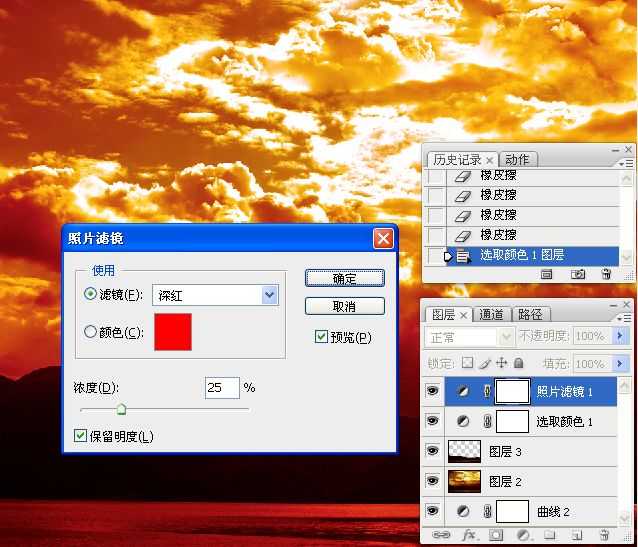Delete layer trash icon in Layers panel
This screenshot has width=638, height=547.
[605, 534]
